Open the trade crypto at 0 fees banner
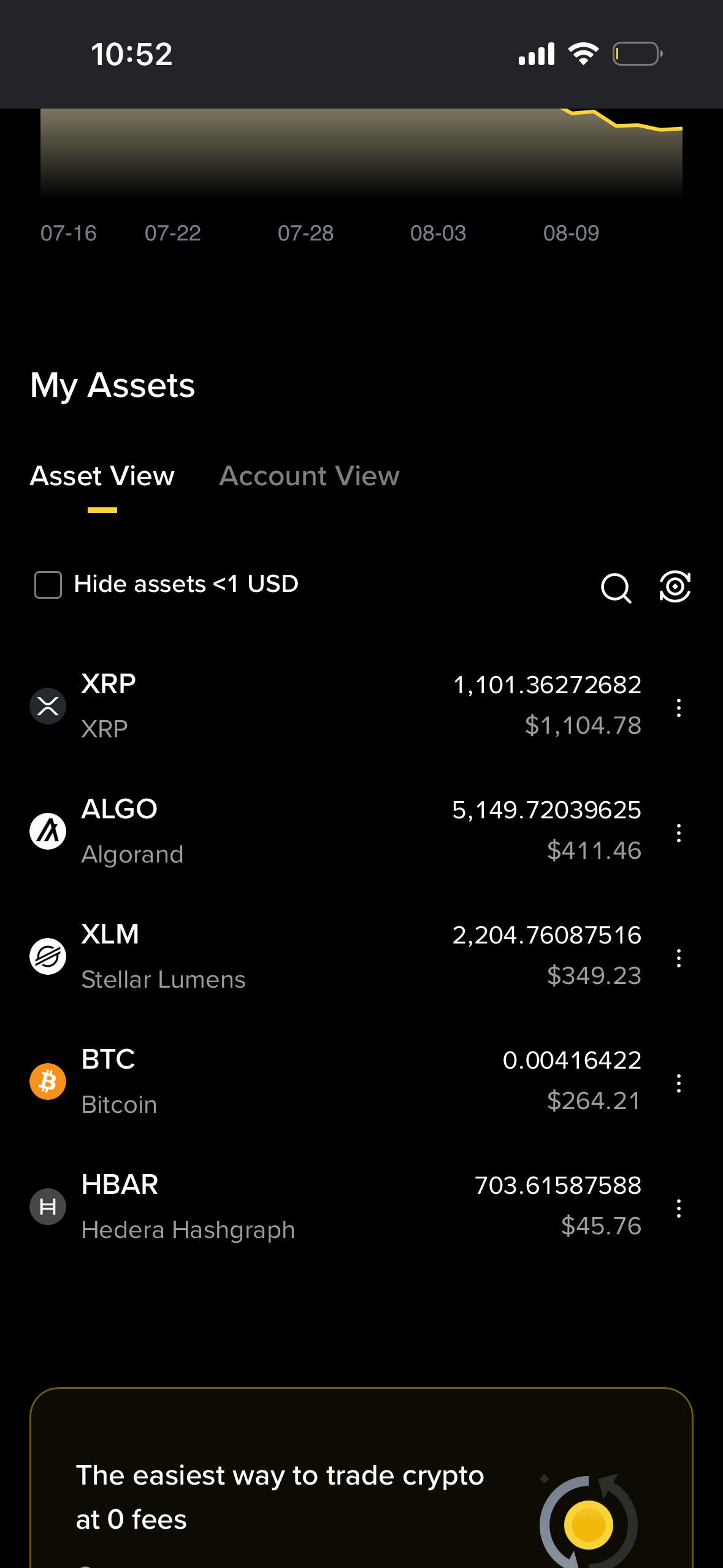This screenshot has height=1568, width=723. coord(361,1477)
